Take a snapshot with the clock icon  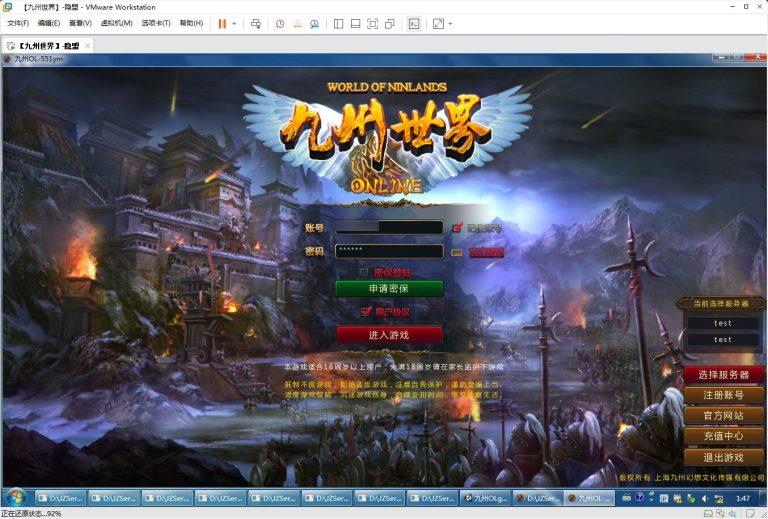[280, 24]
